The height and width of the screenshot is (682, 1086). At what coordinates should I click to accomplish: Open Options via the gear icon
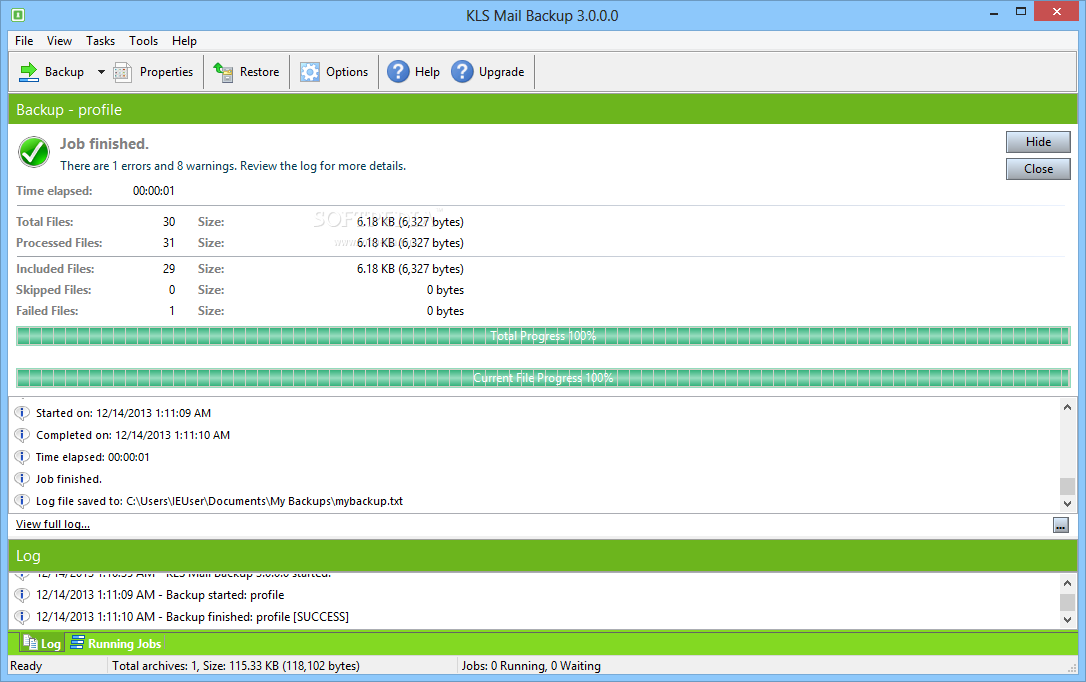point(310,72)
